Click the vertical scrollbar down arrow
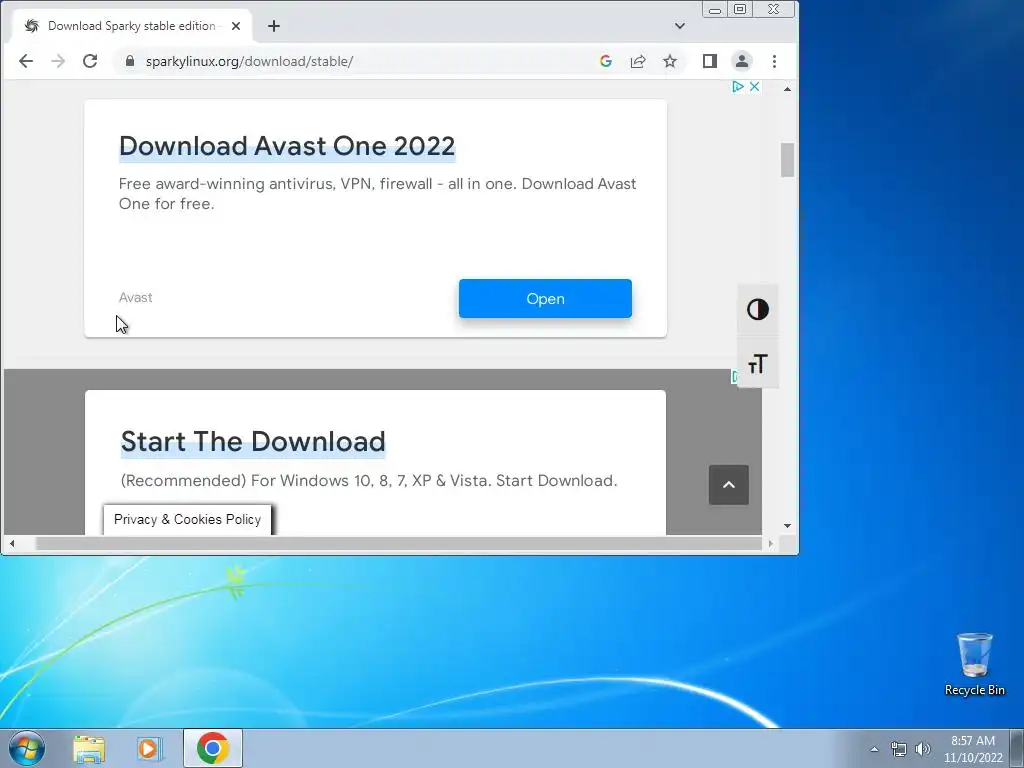The image size is (1024, 768). (x=788, y=526)
